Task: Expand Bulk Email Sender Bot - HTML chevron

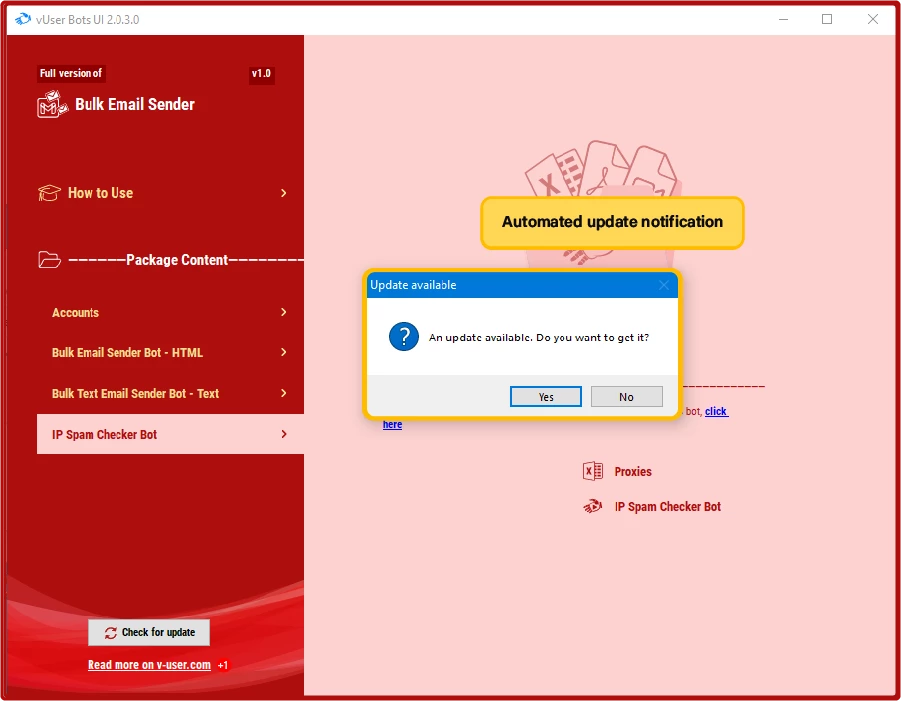Action: click(283, 352)
